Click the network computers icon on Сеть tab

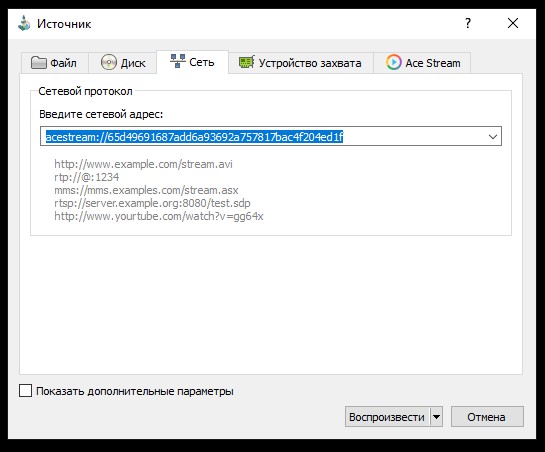(178, 61)
